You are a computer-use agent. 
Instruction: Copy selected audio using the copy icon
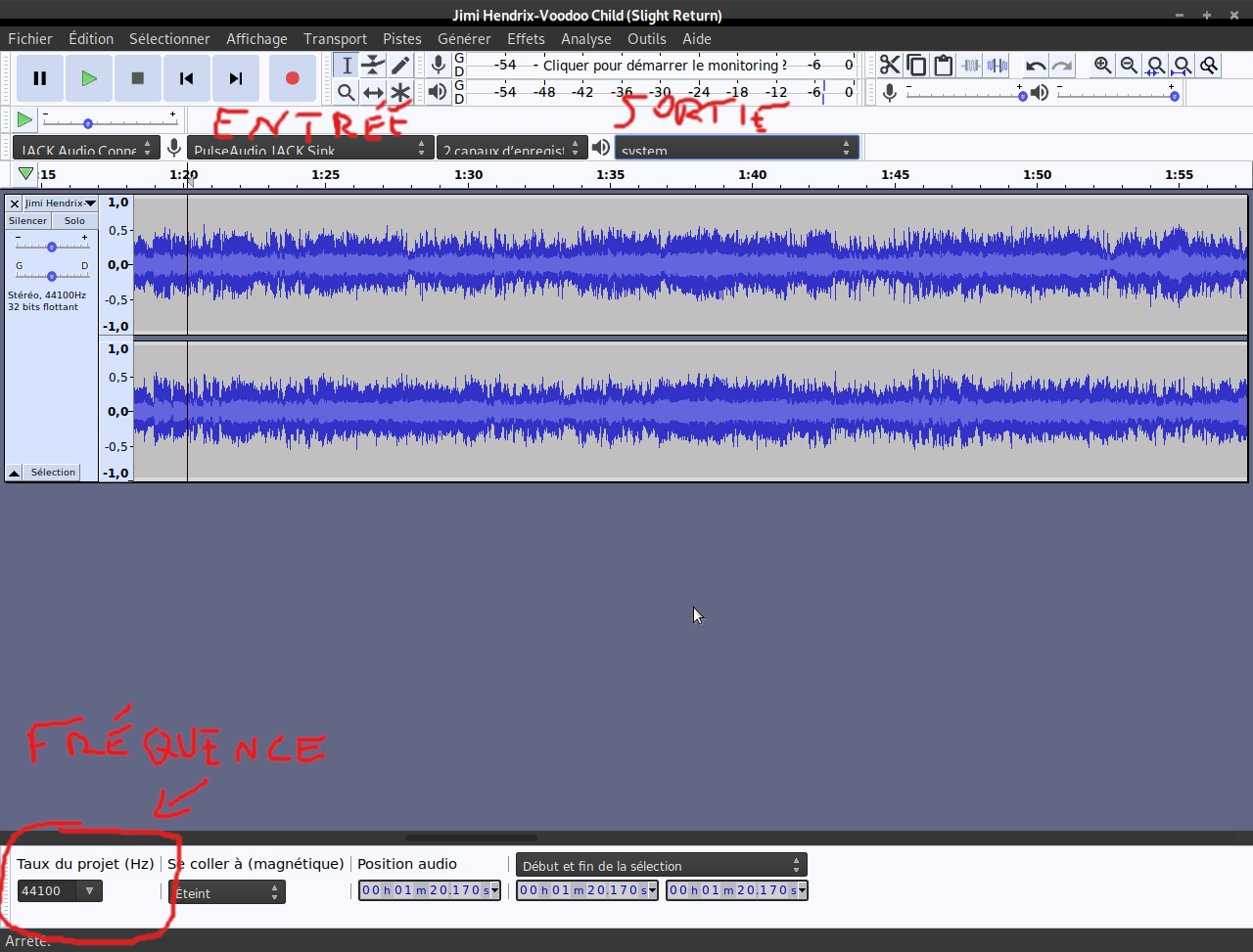point(916,66)
